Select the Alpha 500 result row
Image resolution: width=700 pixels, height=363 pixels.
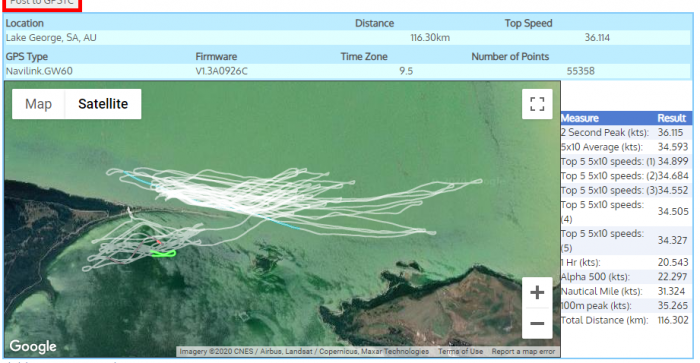point(626,277)
